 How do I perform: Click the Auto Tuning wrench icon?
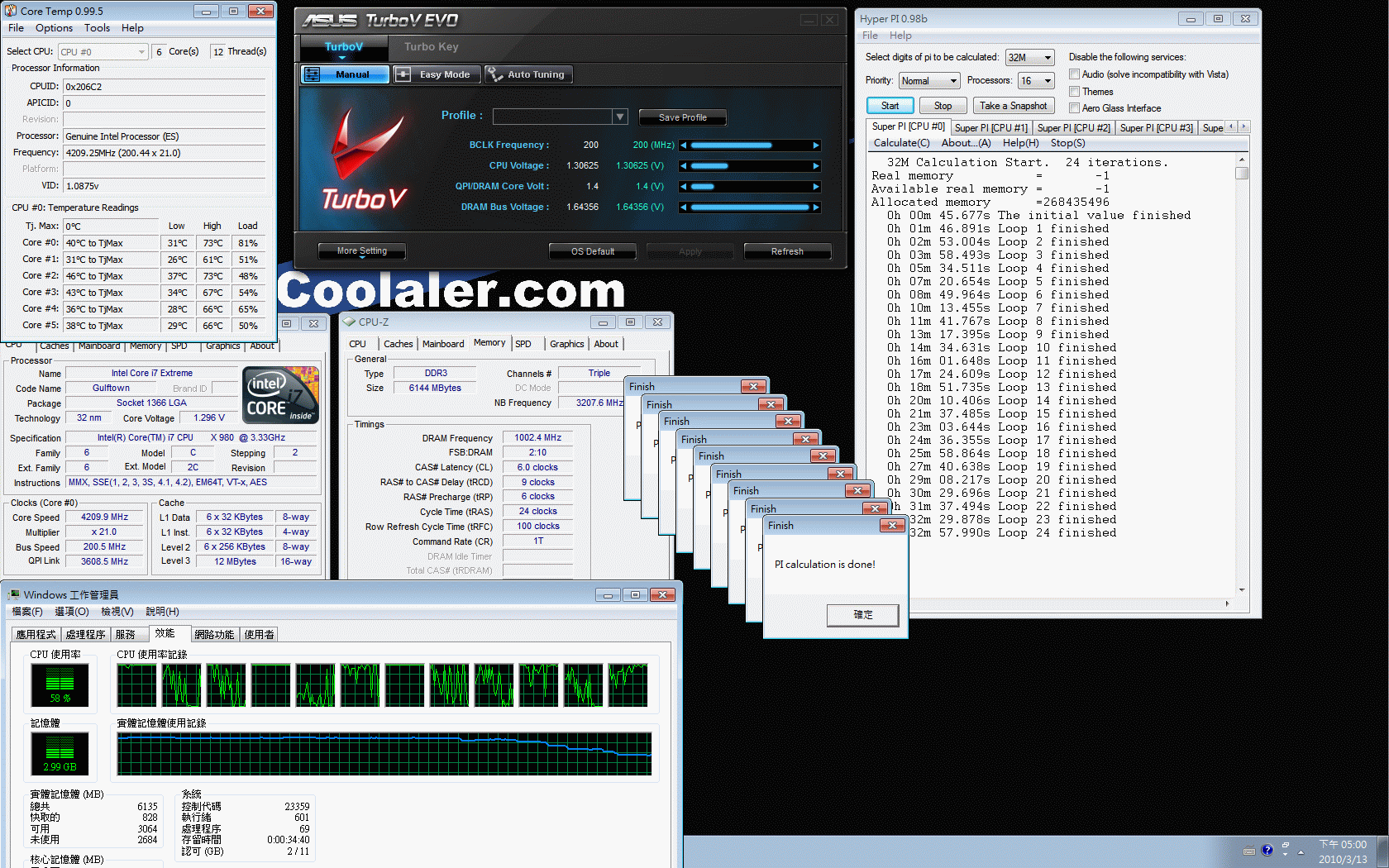point(494,74)
